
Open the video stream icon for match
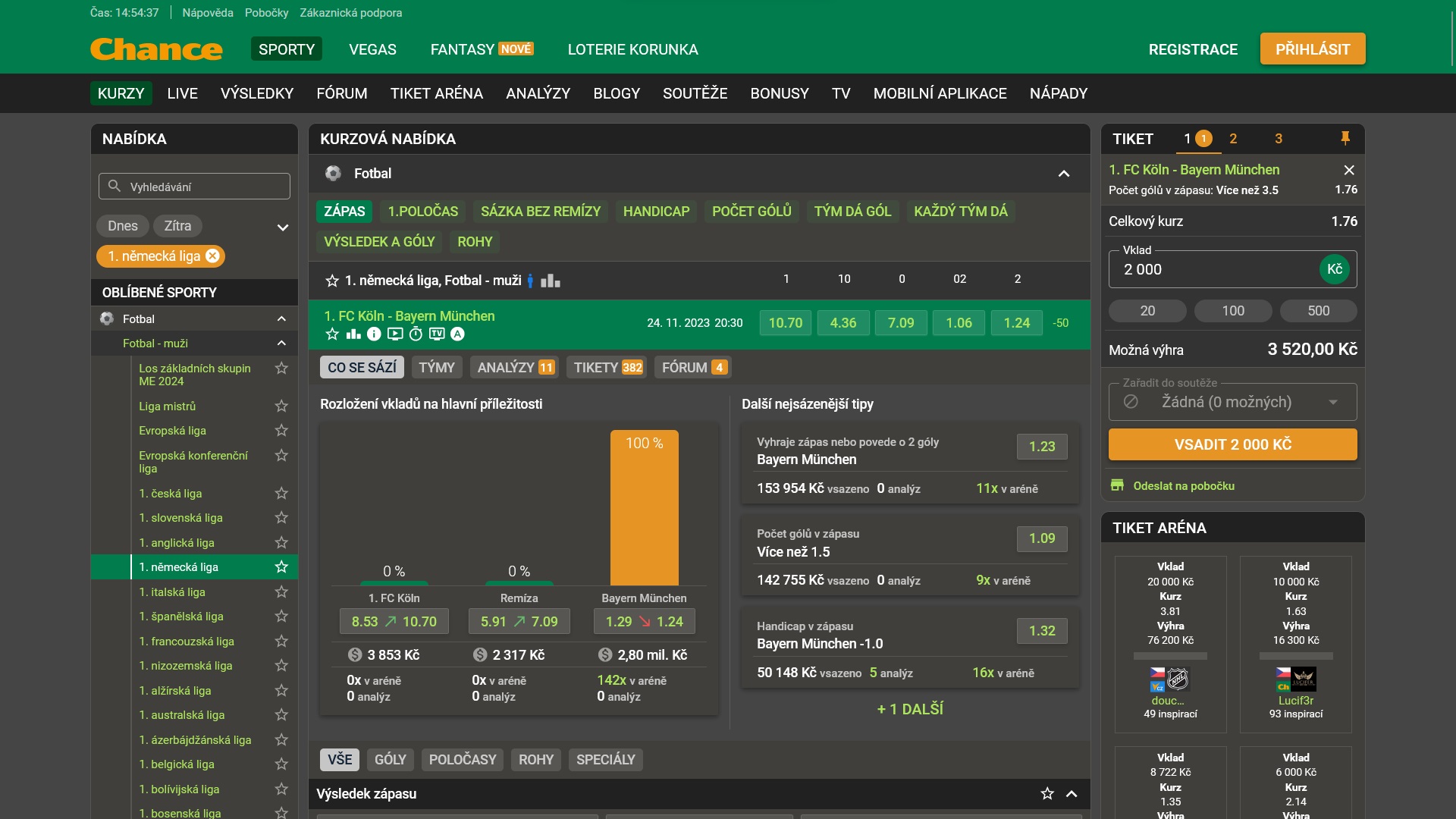(395, 334)
